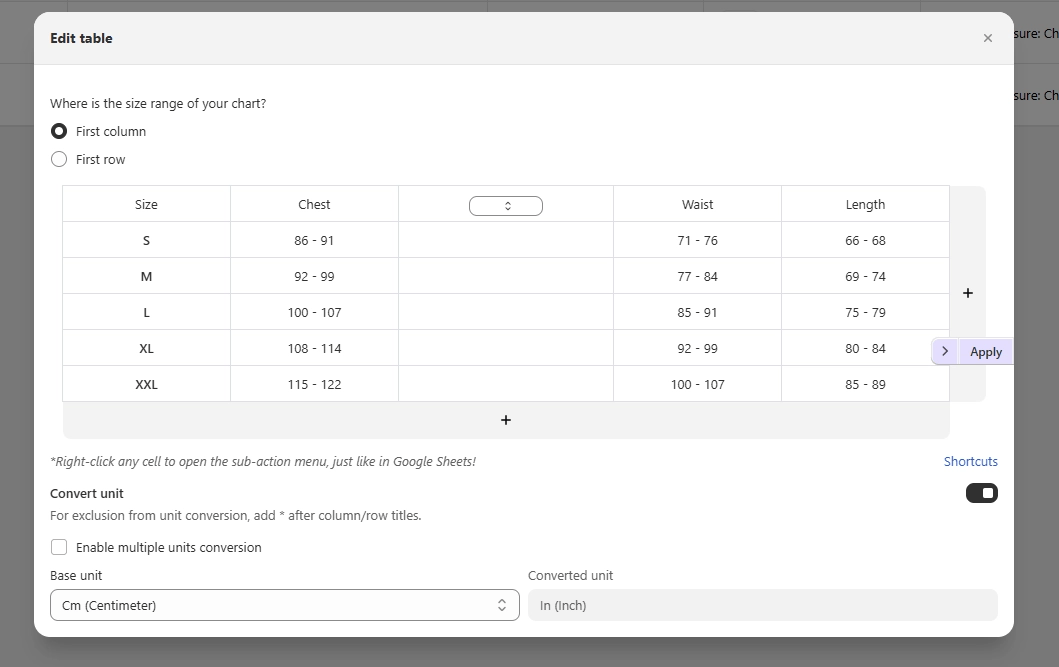Add a new column with plus icon
Image resolution: width=1059 pixels, height=667 pixels.
coord(968,293)
